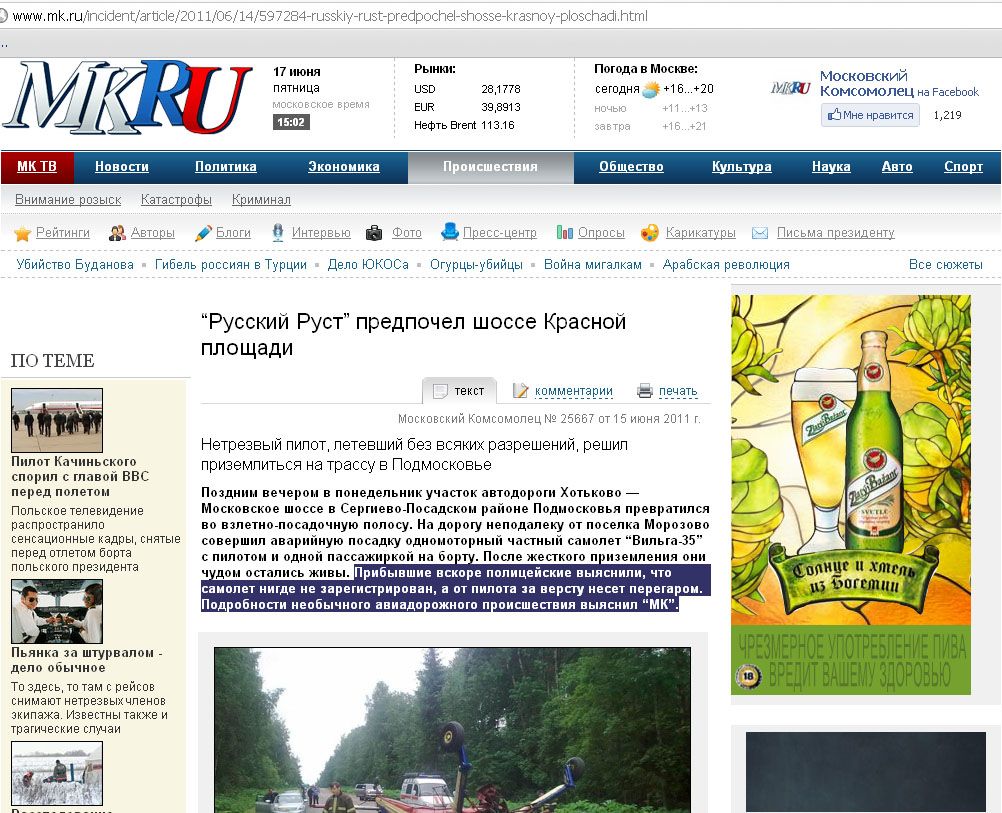Follow the Убийство Буданова topic link

pos(75,265)
